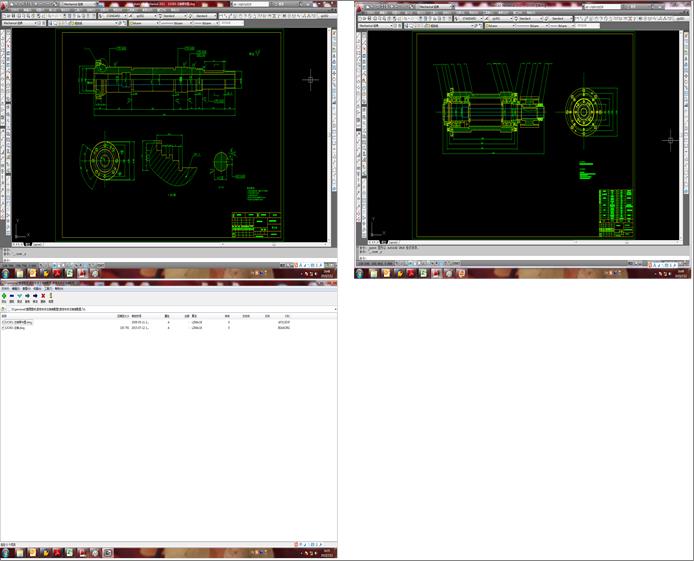Viewport: 694px width, 561px height.
Task: Open Layer Properties Manager in the left AutoCAD window
Action: 50,23
